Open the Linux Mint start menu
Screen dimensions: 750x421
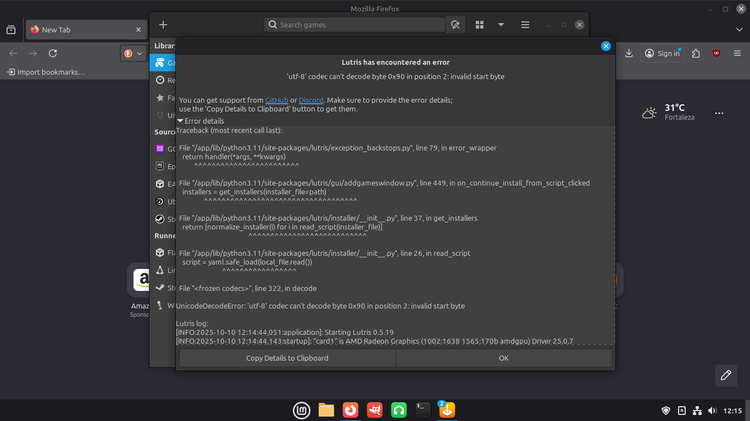[301, 410]
